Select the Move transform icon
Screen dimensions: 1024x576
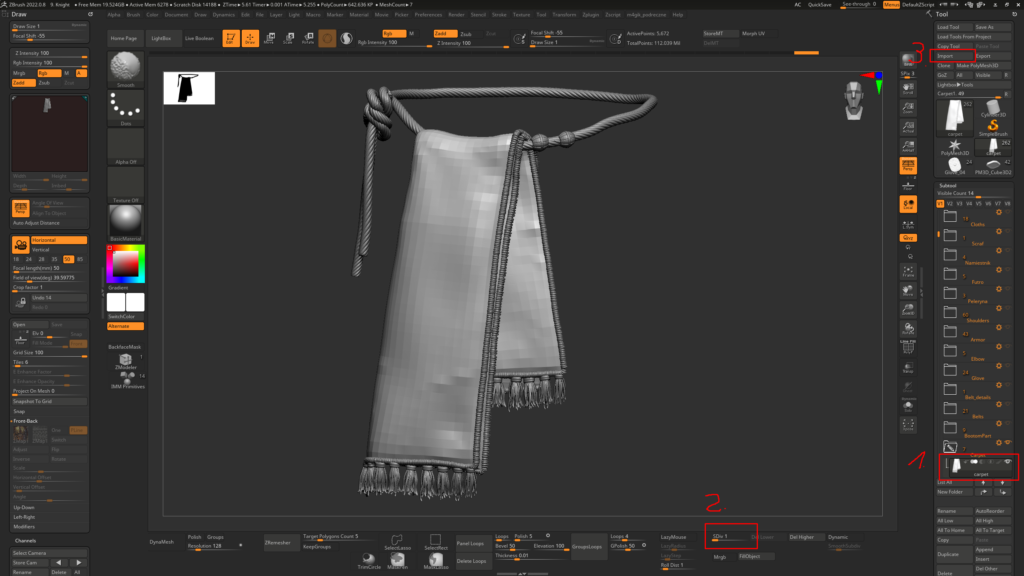coord(270,39)
